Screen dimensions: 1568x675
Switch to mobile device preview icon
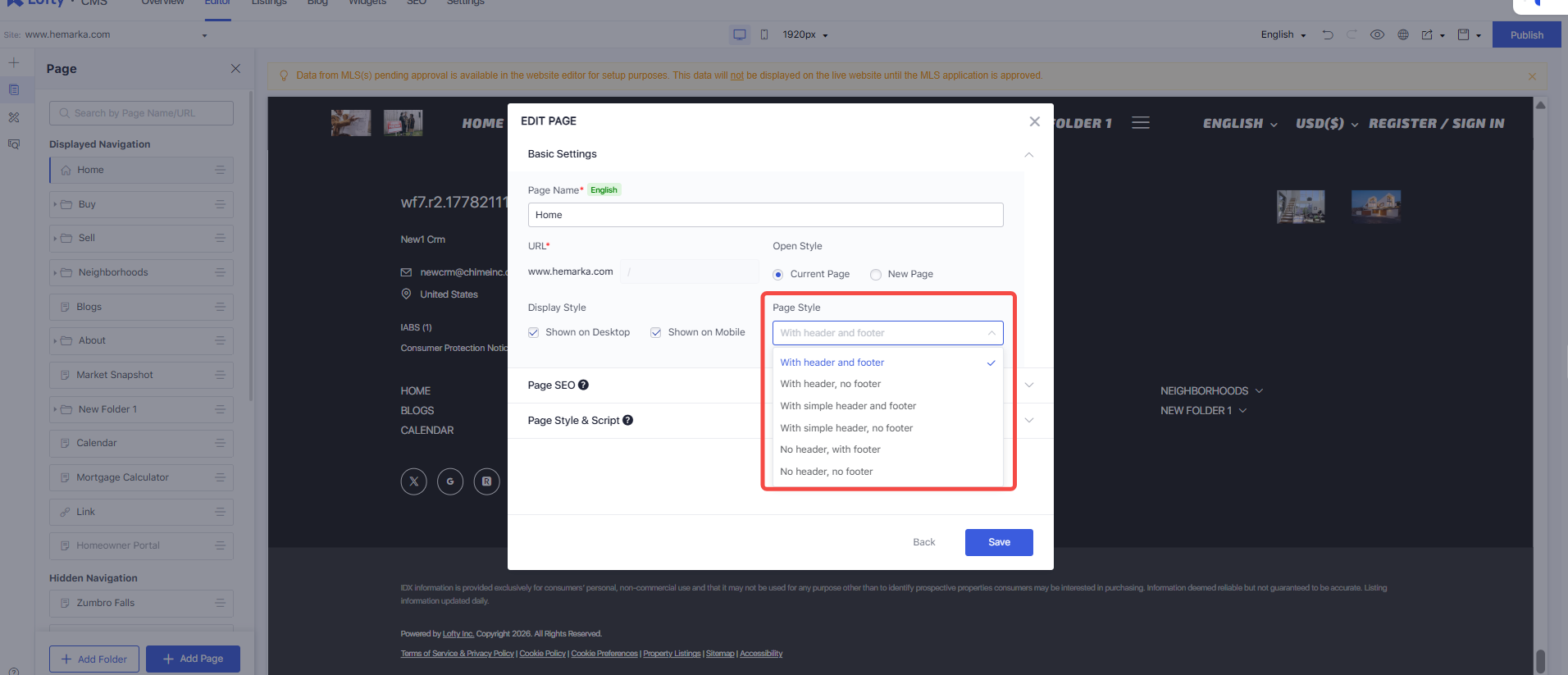tap(764, 34)
